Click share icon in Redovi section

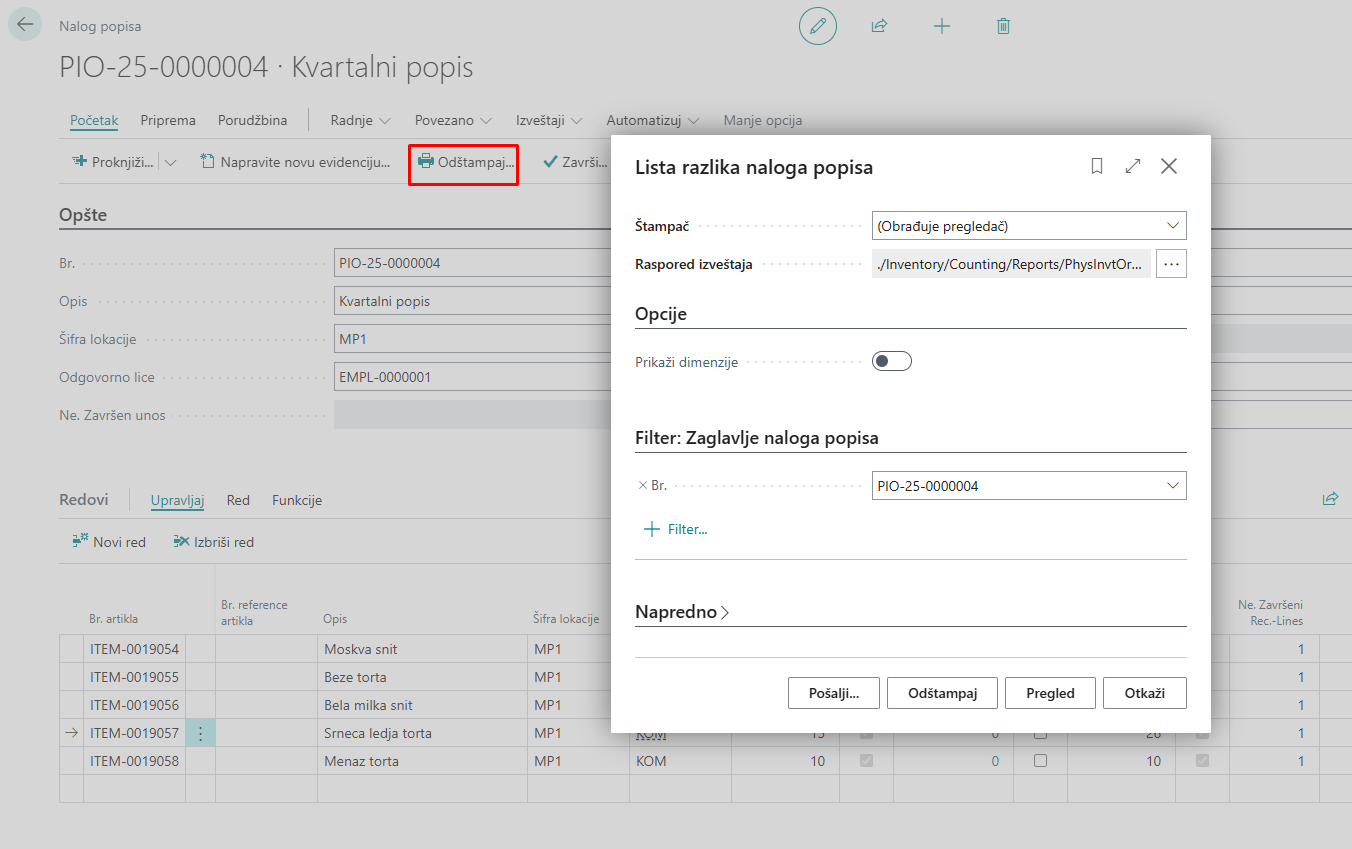[1330, 499]
